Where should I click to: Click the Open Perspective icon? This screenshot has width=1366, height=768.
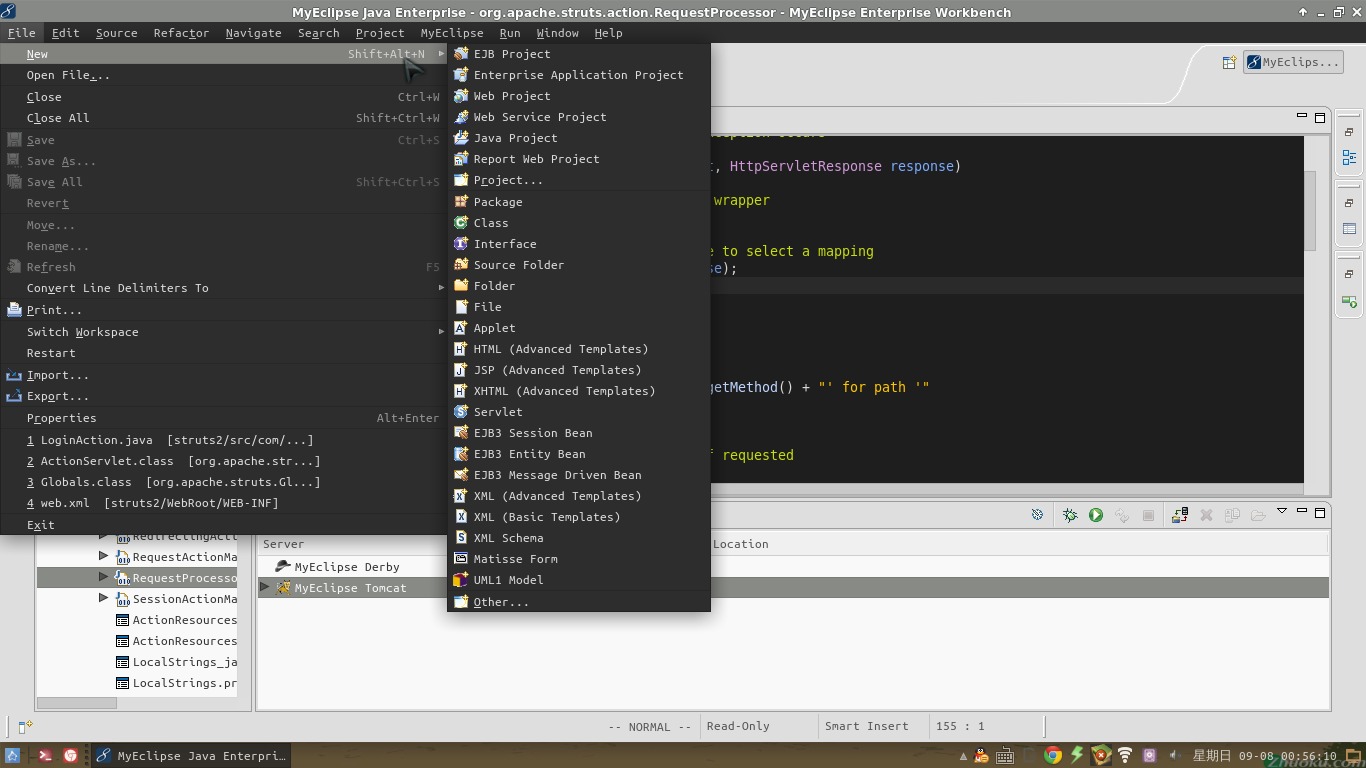[1229, 62]
